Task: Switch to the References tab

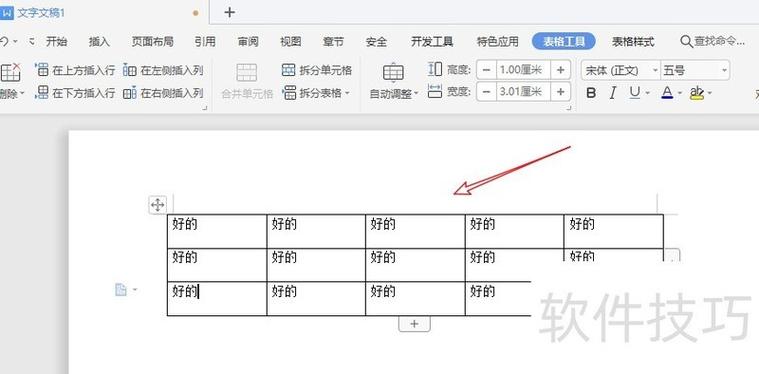Action: pyautogui.click(x=205, y=42)
